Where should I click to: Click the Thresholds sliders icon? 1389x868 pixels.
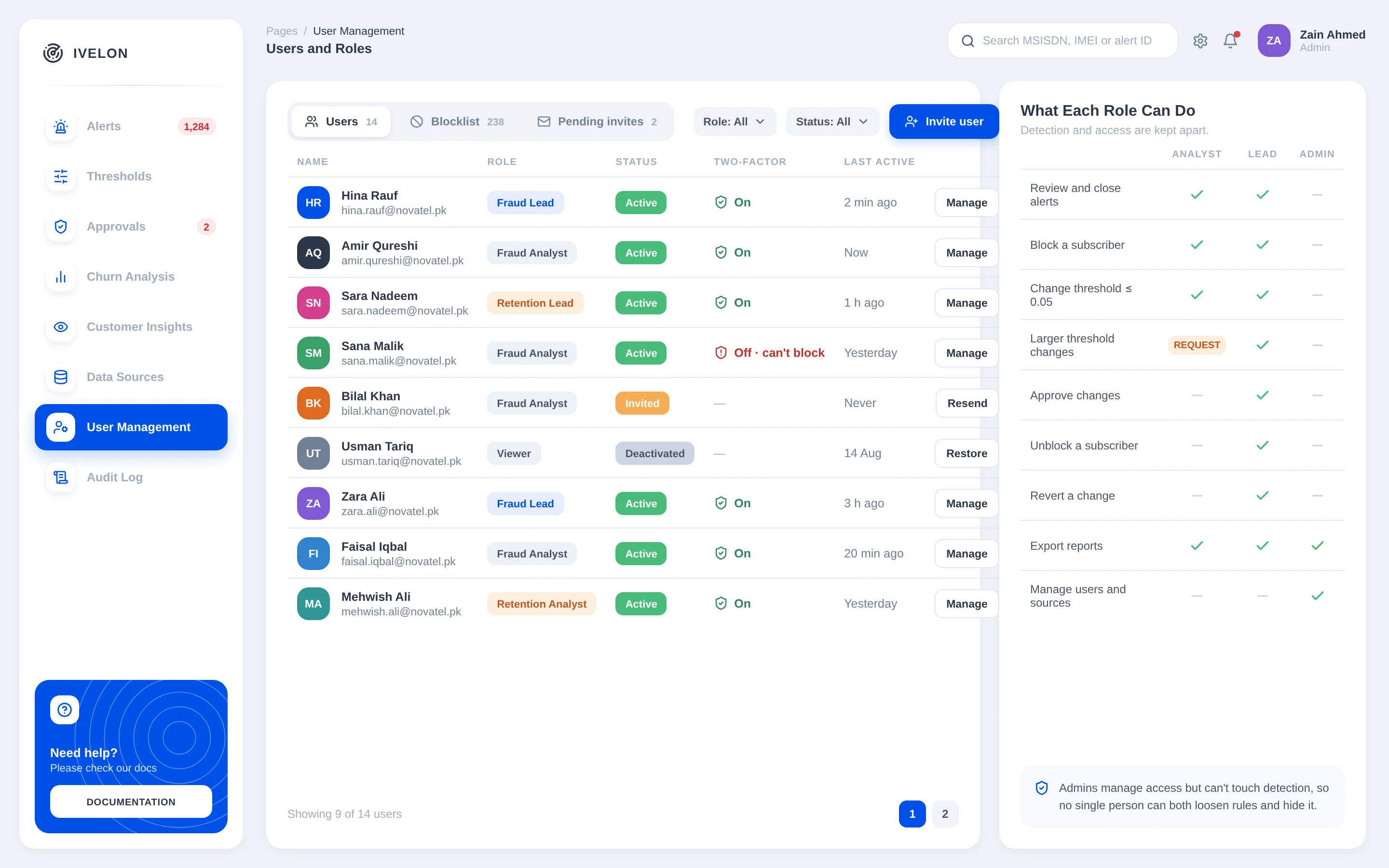click(61, 176)
